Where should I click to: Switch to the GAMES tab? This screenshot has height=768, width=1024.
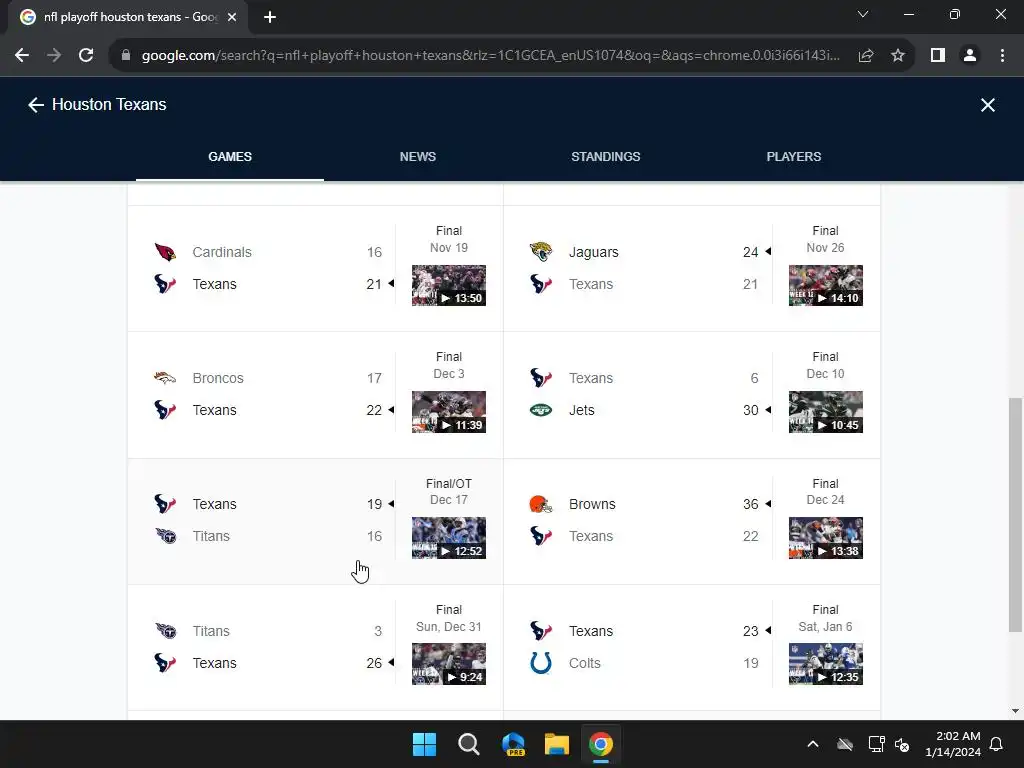click(230, 157)
